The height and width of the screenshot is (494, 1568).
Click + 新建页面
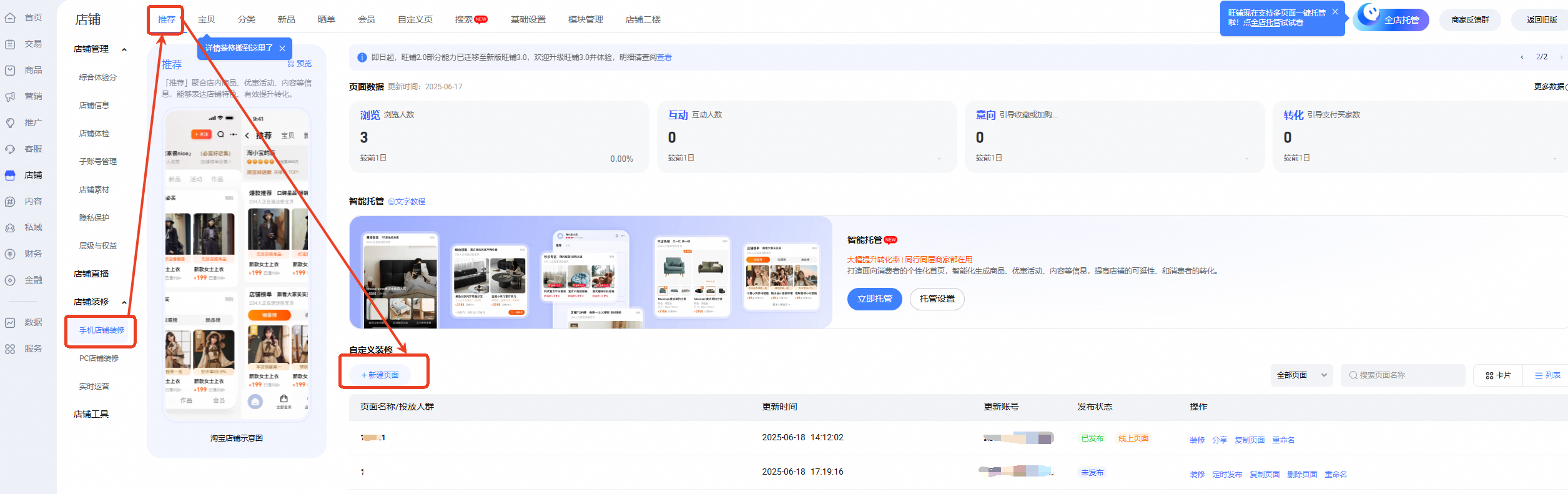380,375
